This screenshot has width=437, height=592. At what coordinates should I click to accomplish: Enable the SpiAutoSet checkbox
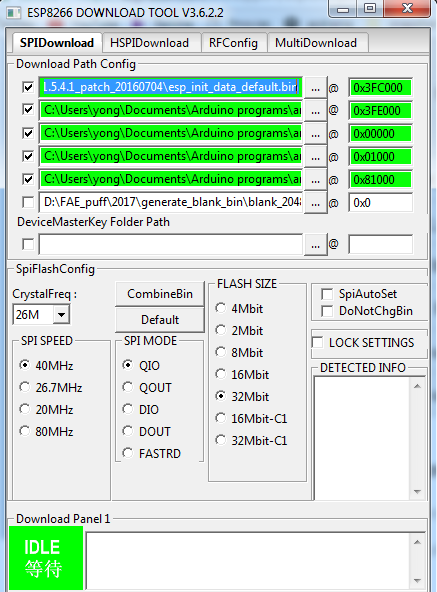[x=327, y=294]
